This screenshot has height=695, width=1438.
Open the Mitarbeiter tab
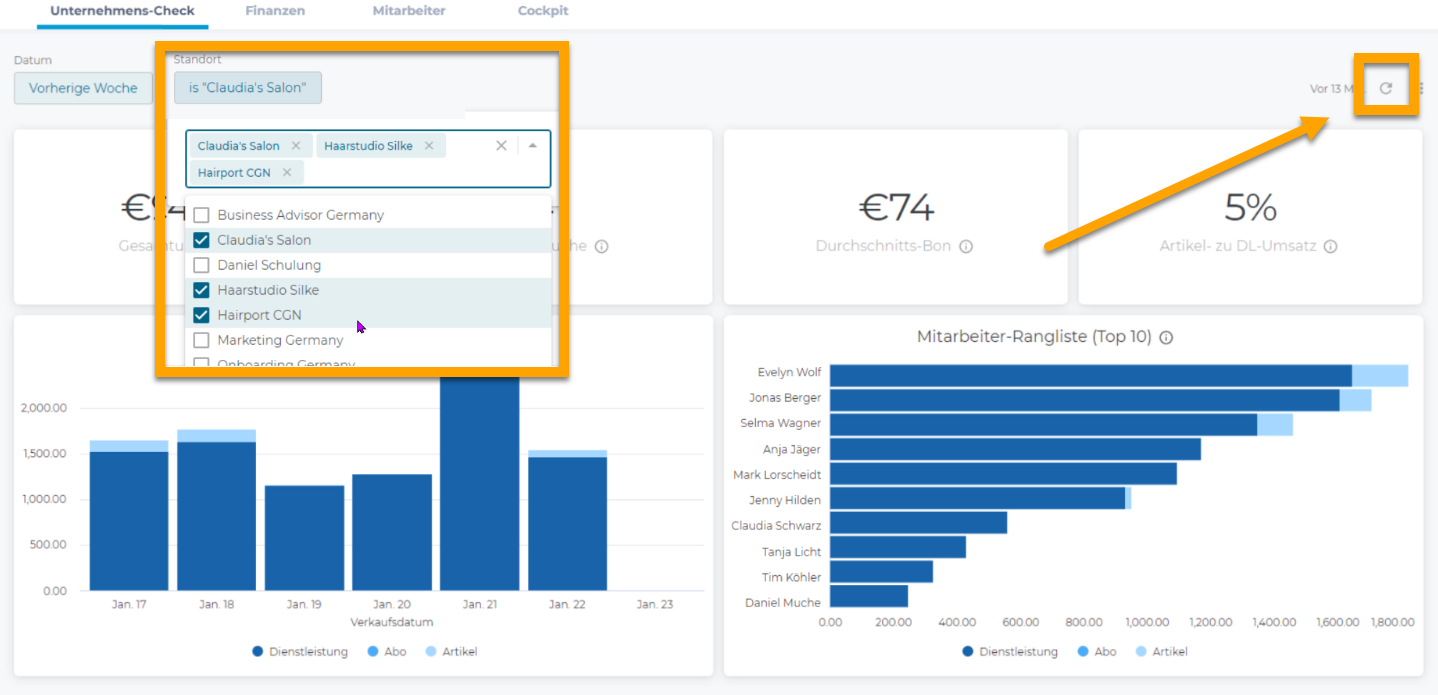pos(408,11)
